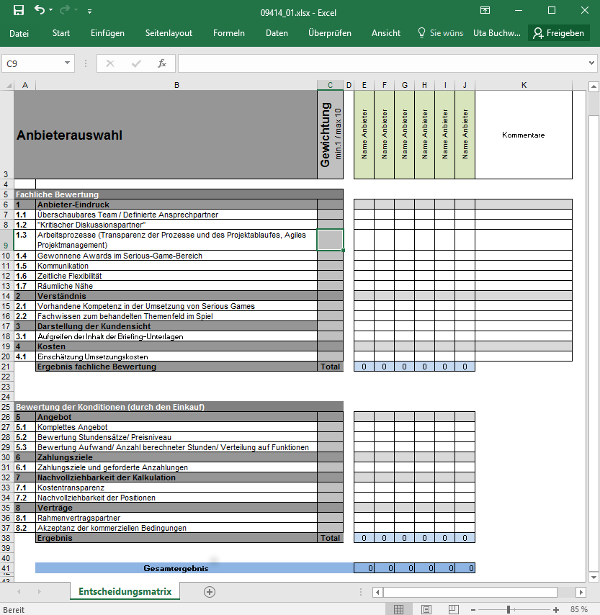Click the Kommentare header cell
This screenshot has width=600, height=615.
click(524, 135)
